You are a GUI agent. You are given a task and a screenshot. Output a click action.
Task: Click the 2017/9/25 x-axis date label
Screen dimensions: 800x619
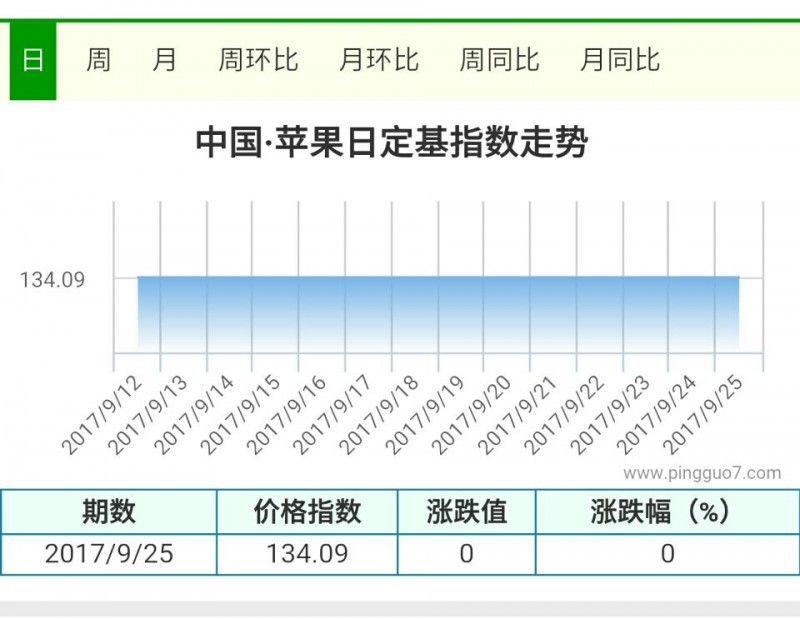(x=702, y=415)
